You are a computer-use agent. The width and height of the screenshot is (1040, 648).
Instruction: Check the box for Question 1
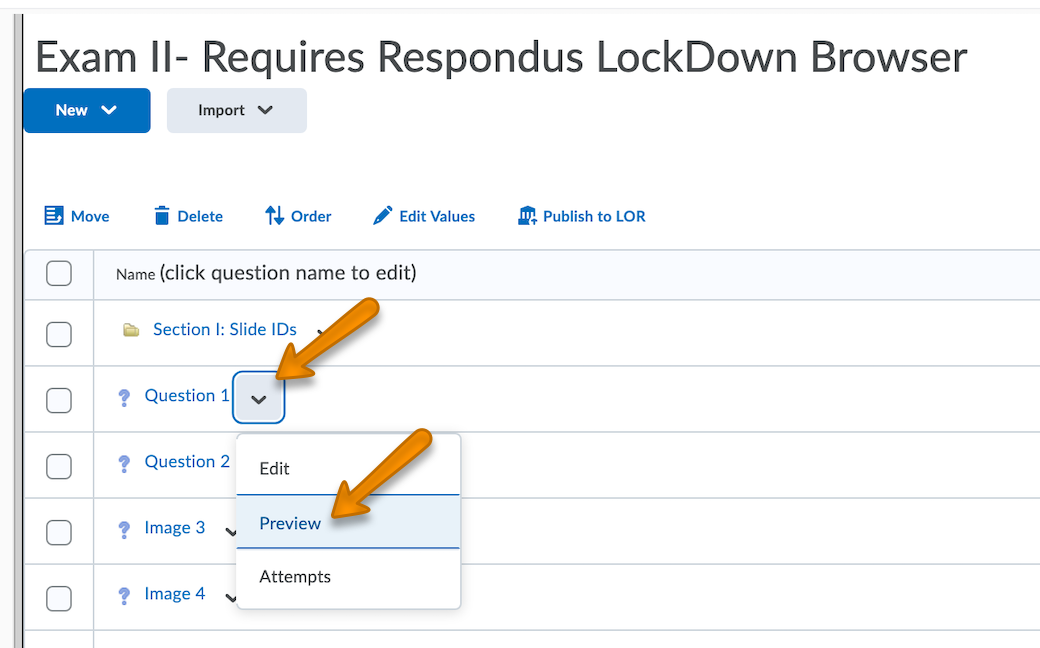pos(59,400)
